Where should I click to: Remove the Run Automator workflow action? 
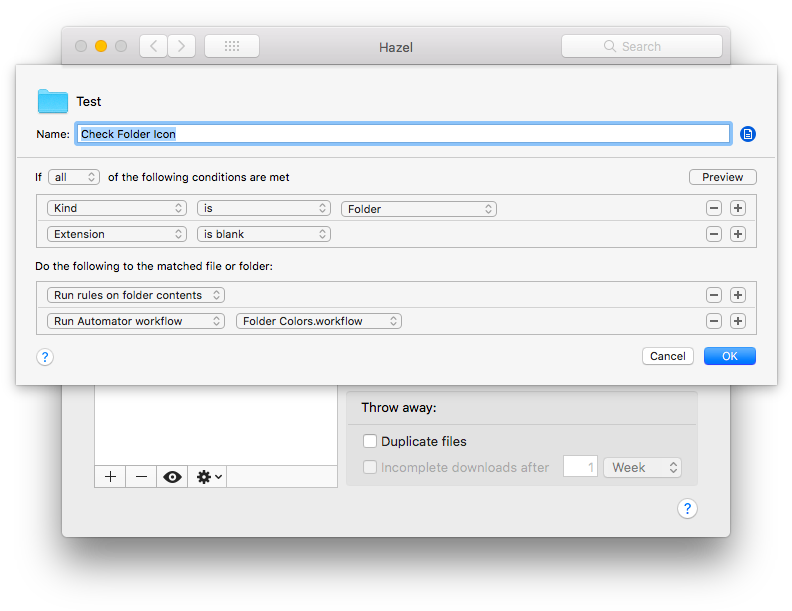point(713,321)
